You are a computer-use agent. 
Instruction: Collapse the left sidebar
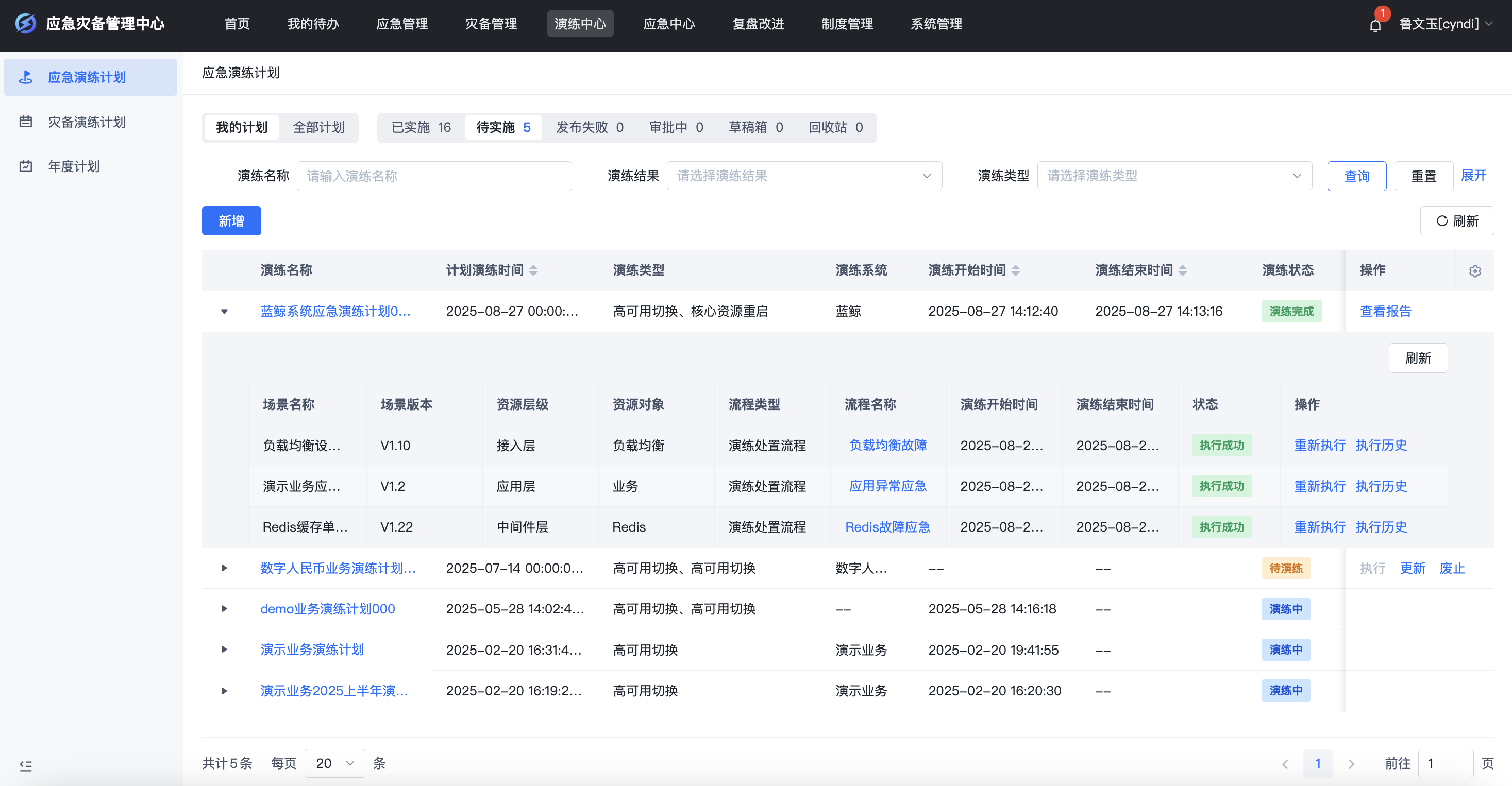click(26, 765)
